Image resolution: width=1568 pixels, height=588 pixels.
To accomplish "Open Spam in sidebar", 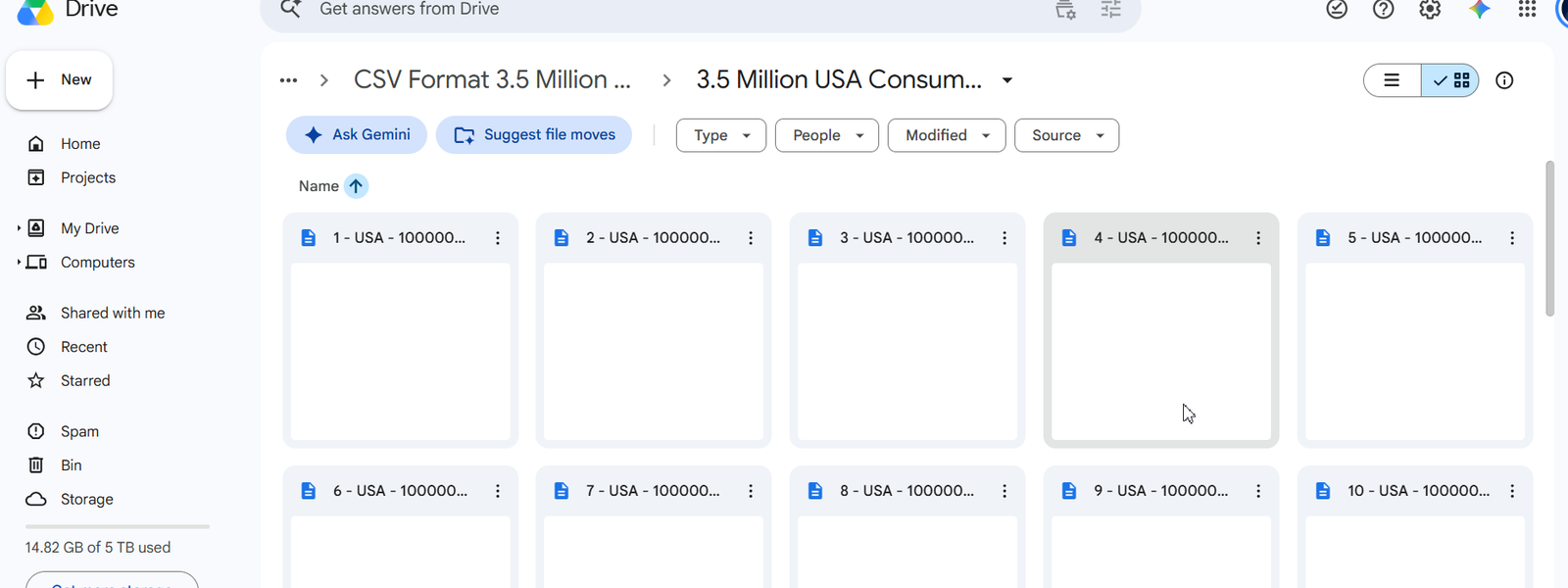I will [79, 431].
